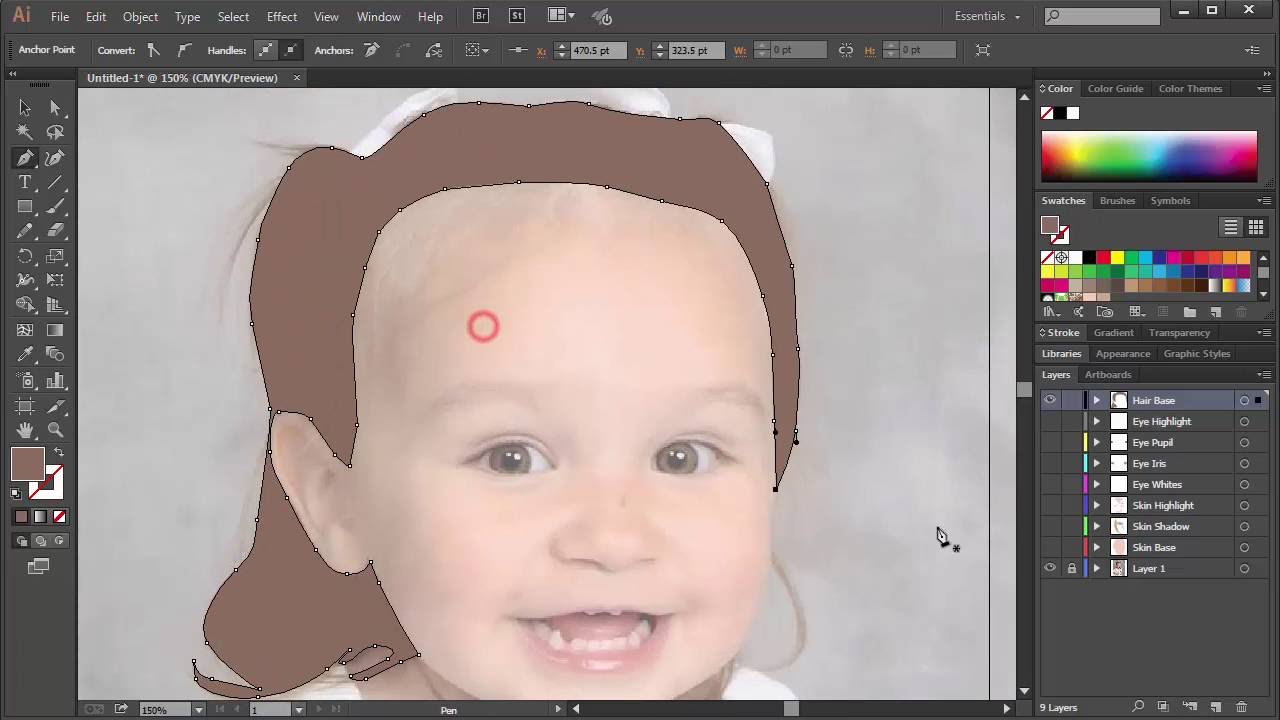Select the Rectangle tool
Image resolution: width=1280 pixels, height=720 pixels.
[x=25, y=207]
